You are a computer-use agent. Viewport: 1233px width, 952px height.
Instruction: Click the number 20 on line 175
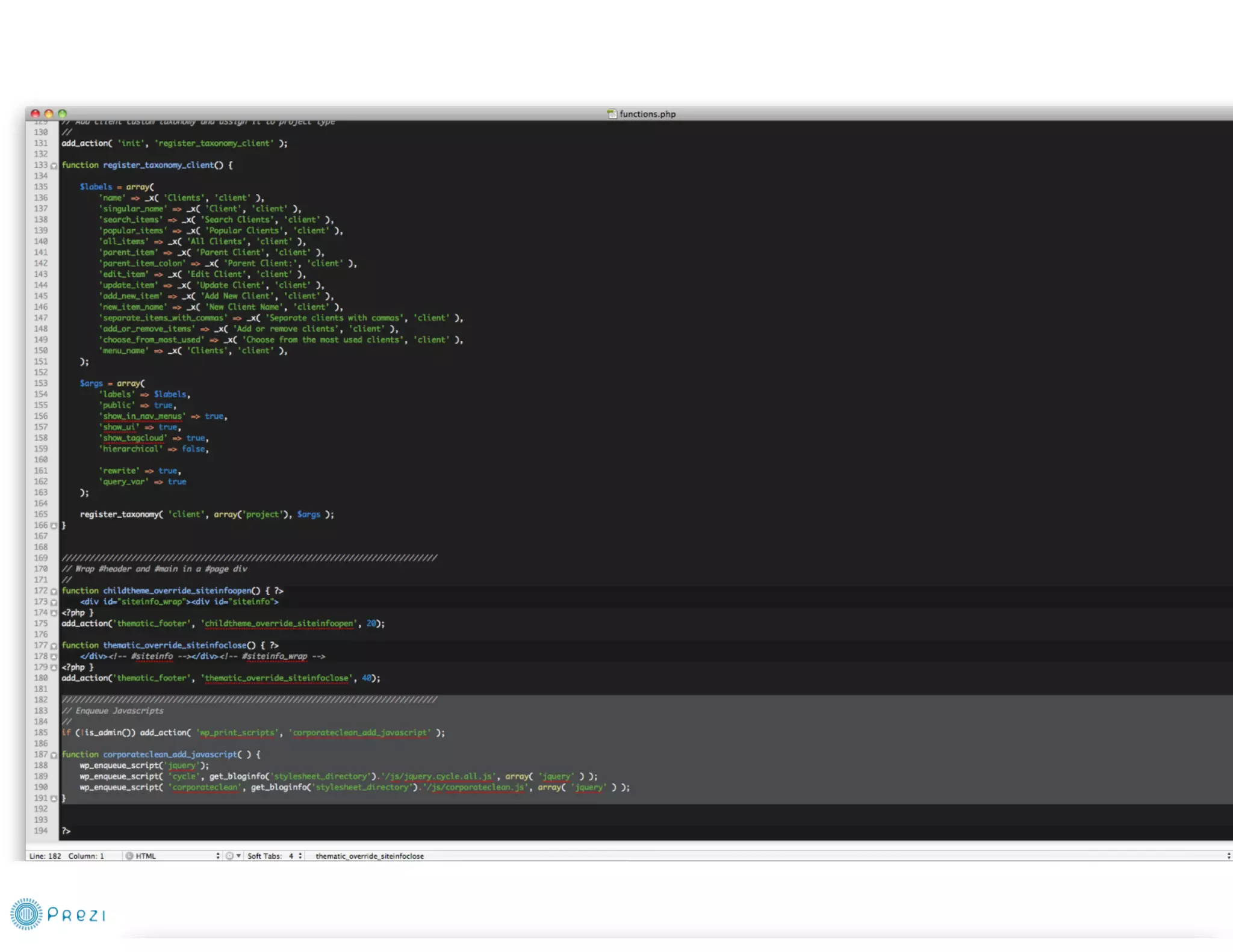point(371,624)
